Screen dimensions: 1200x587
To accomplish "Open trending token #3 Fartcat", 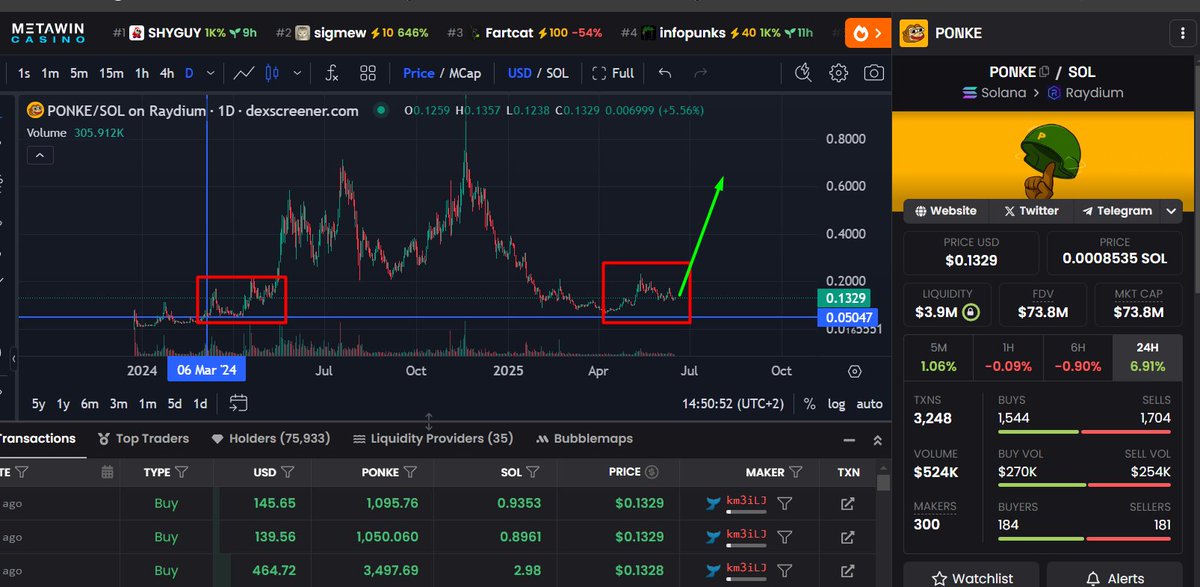I will (x=524, y=33).
